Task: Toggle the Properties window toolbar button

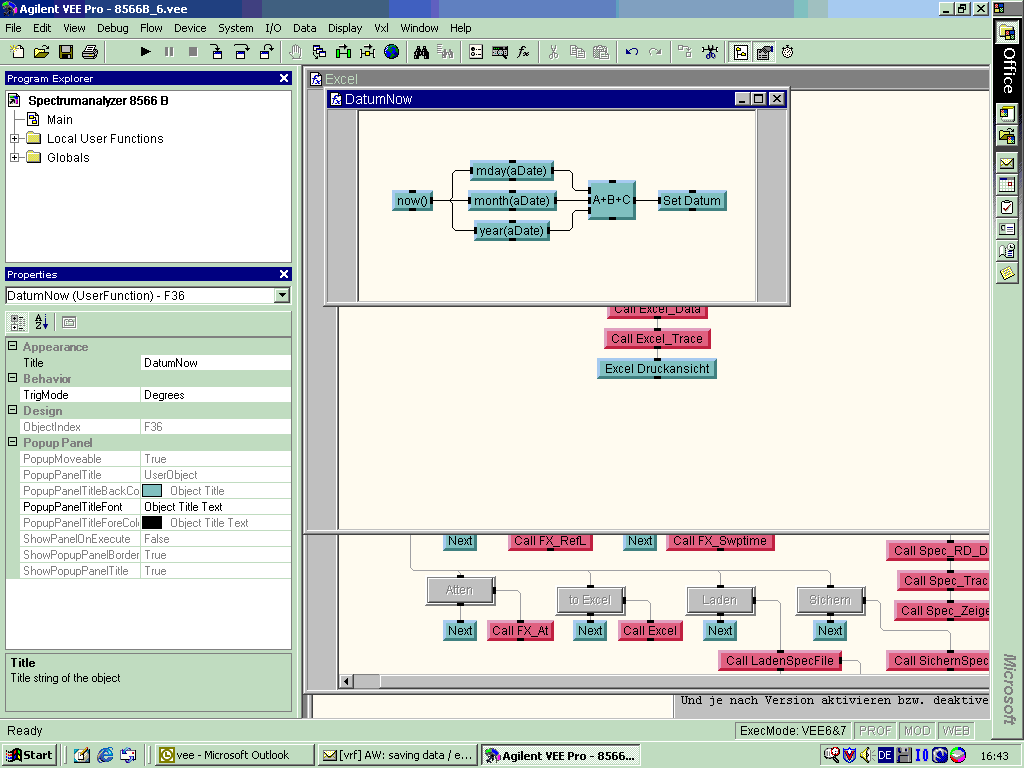Action: pyautogui.click(x=764, y=51)
